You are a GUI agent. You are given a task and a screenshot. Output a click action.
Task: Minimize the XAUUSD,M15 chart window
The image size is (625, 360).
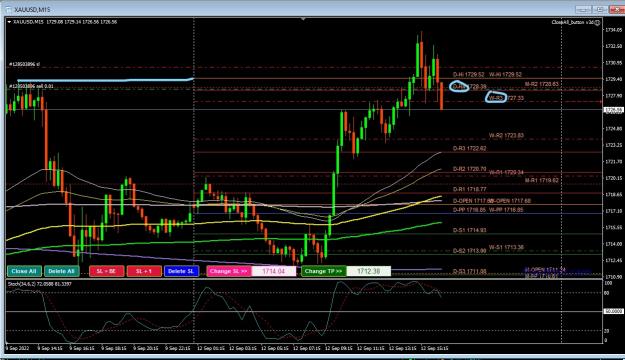pyautogui.click(x=583, y=9)
